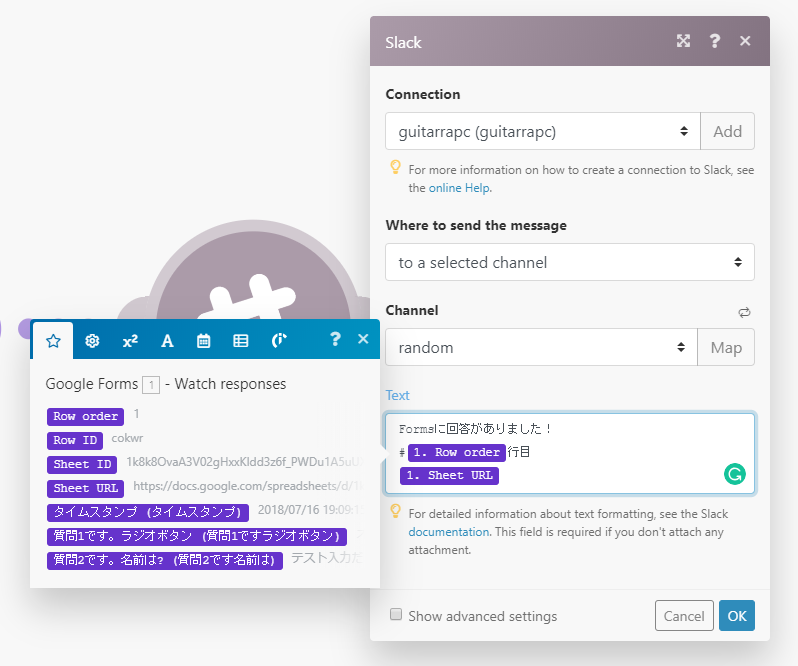Insert the 質問1です。ラジオボタン variable
The width and height of the screenshot is (798, 666).
pos(196,536)
